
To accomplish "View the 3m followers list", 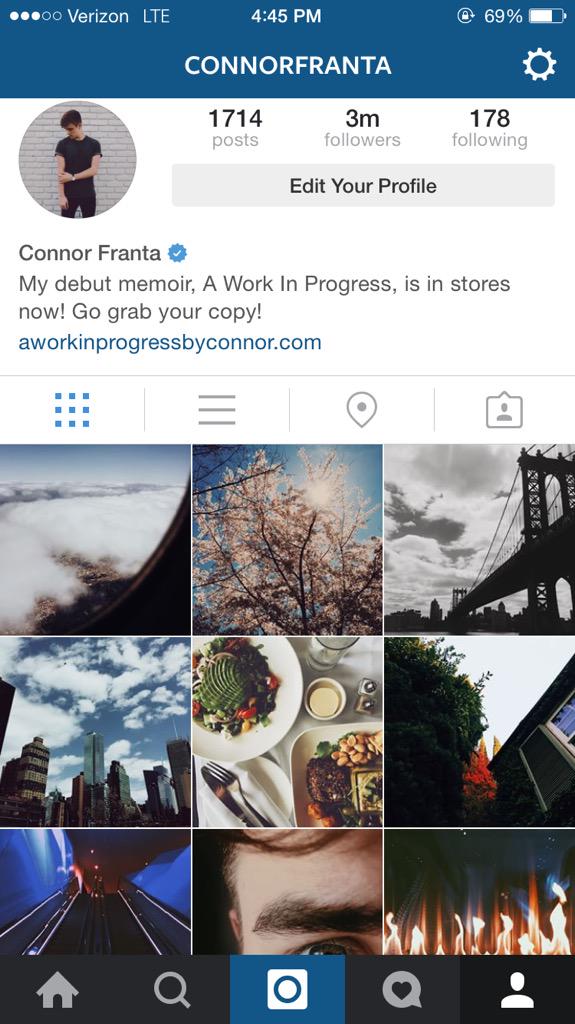I will [x=362, y=128].
